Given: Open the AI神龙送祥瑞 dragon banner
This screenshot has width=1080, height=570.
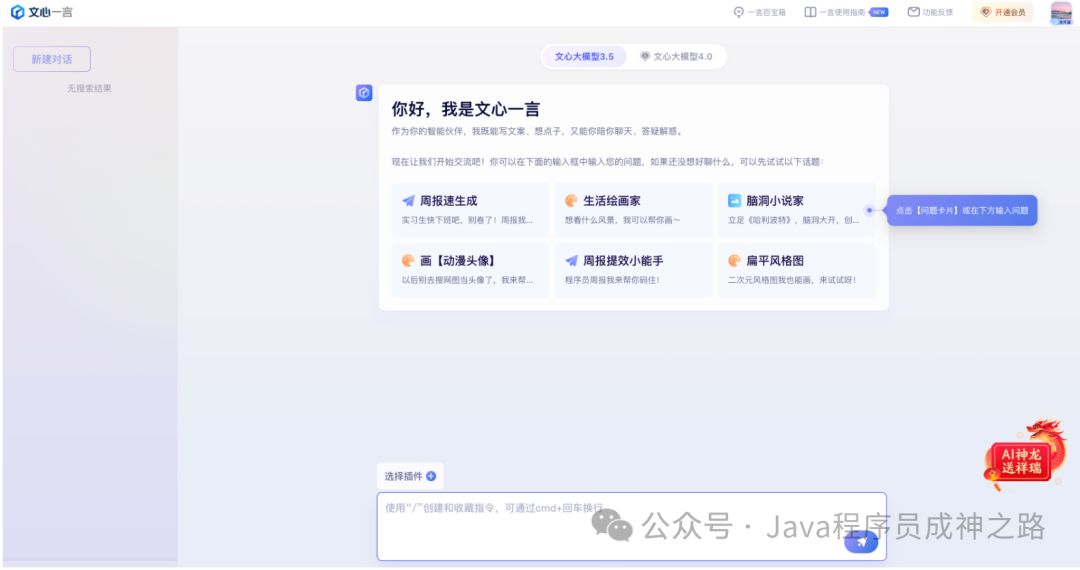Looking at the screenshot, I should point(1026,454).
